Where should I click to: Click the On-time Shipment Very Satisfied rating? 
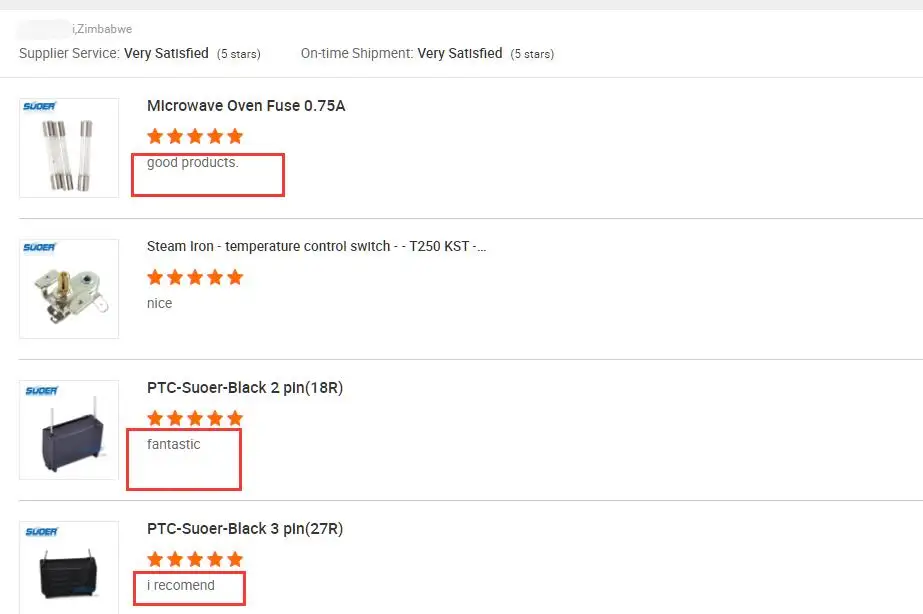tap(460, 53)
